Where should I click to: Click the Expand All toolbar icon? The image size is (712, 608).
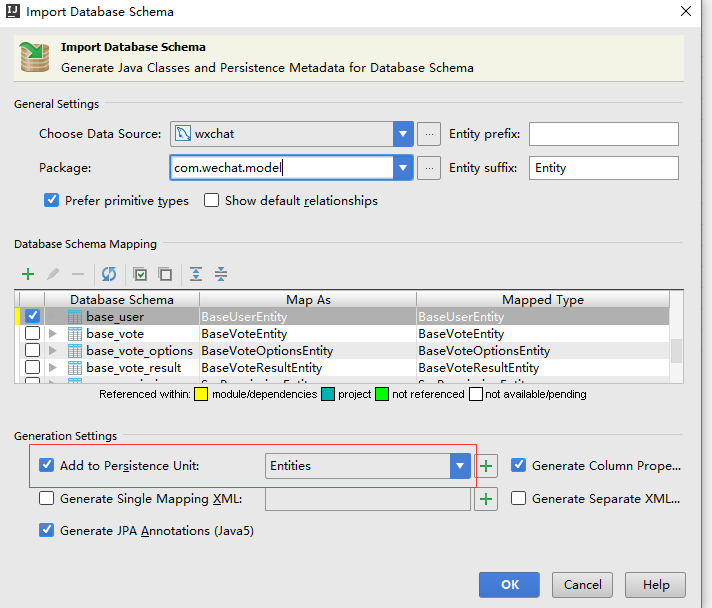coord(196,274)
